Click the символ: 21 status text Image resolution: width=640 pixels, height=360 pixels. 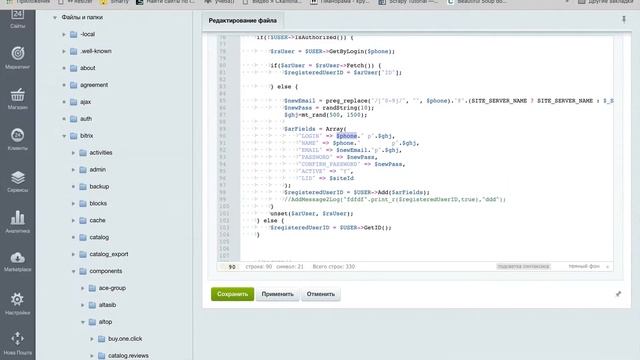(290, 267)
